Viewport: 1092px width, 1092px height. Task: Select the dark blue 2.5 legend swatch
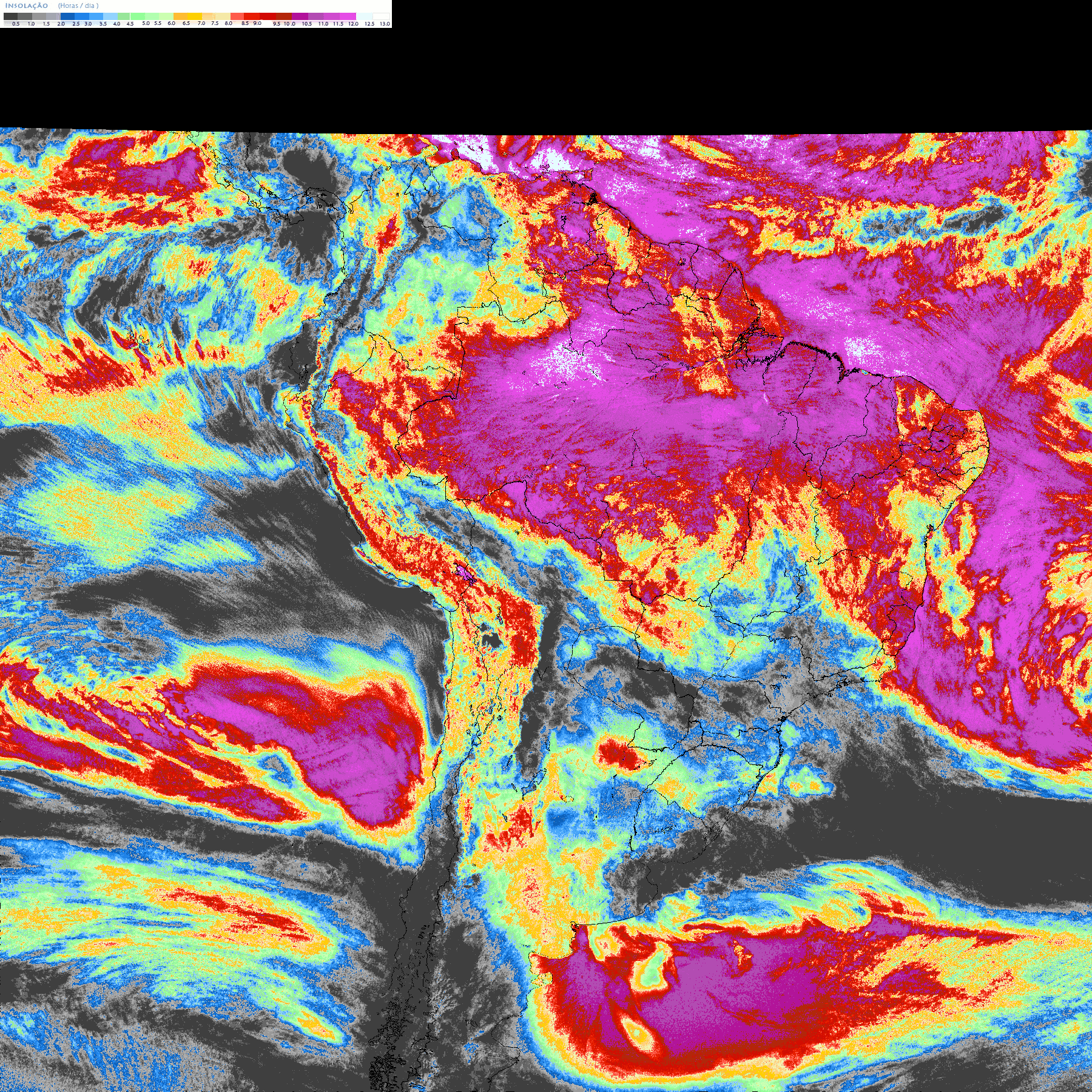click(x=67, y=16)
